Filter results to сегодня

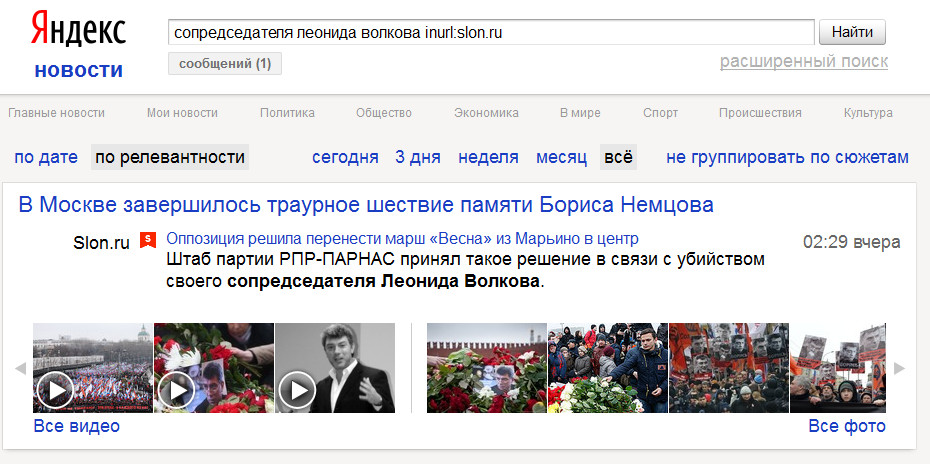[345, 157]
